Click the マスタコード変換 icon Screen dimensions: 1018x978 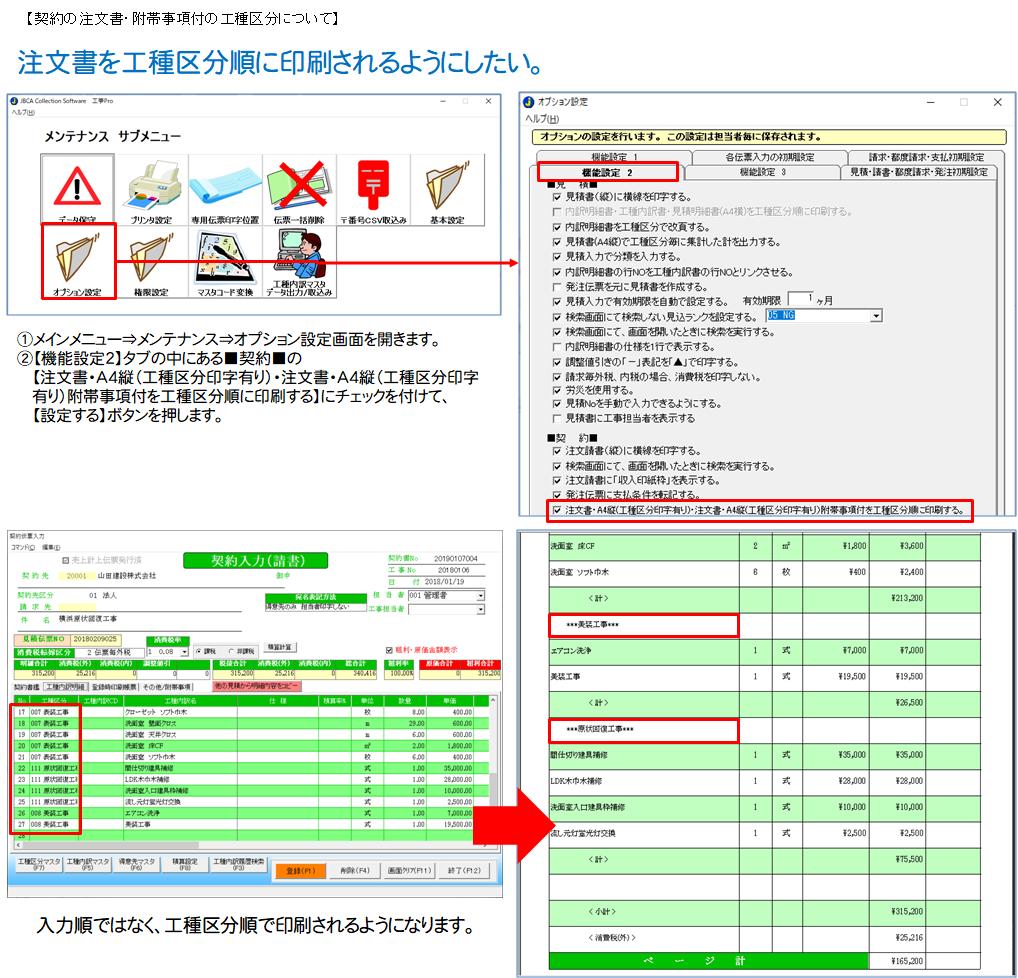coord(225,262)
